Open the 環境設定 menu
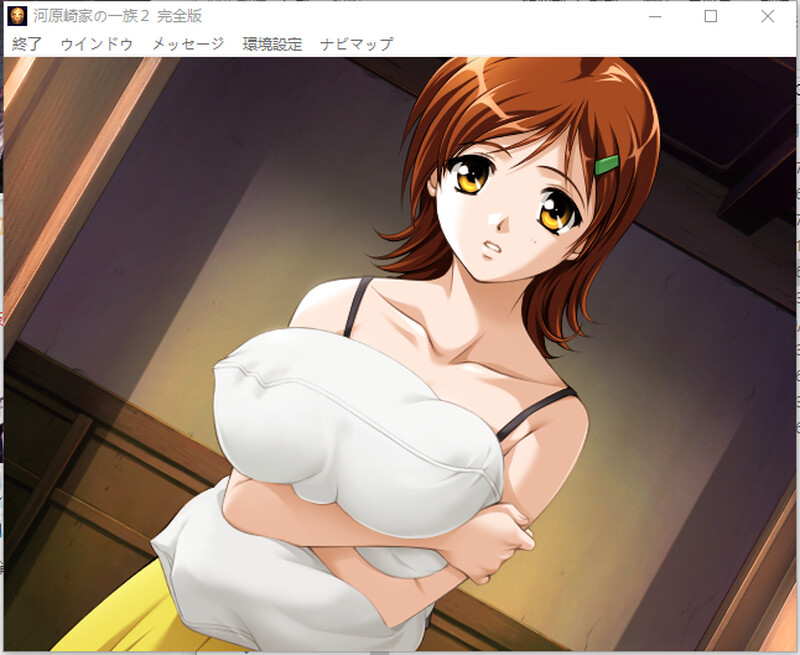 click(272, 44)
